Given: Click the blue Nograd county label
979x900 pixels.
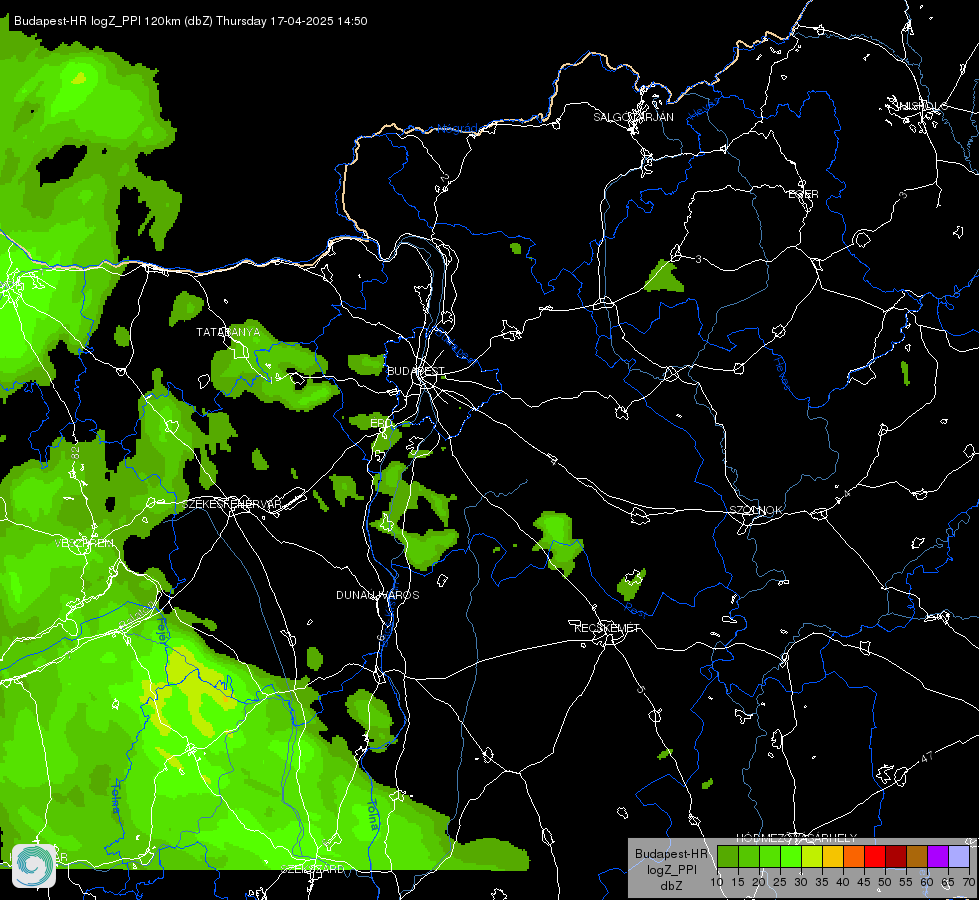Looking at the screenshot, I should (457, 129).
